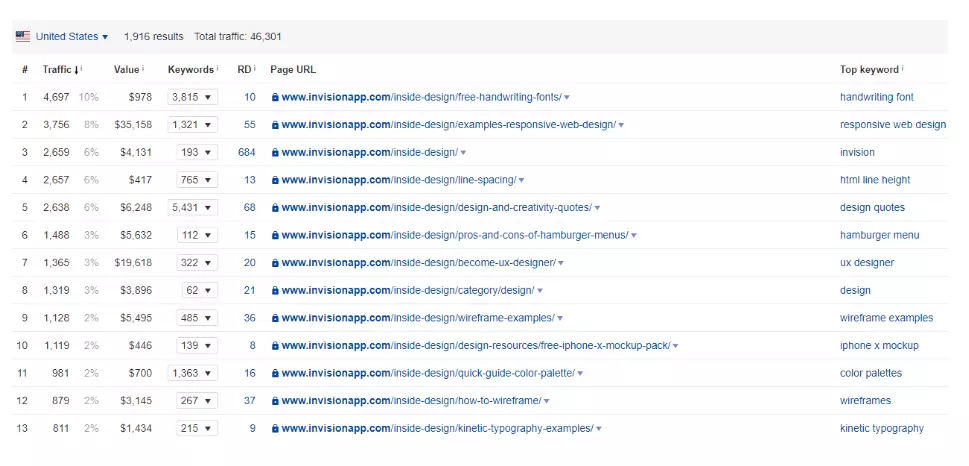
Task: Click the lock icon on the line-spacing row
Action: (x=275, y=180)
